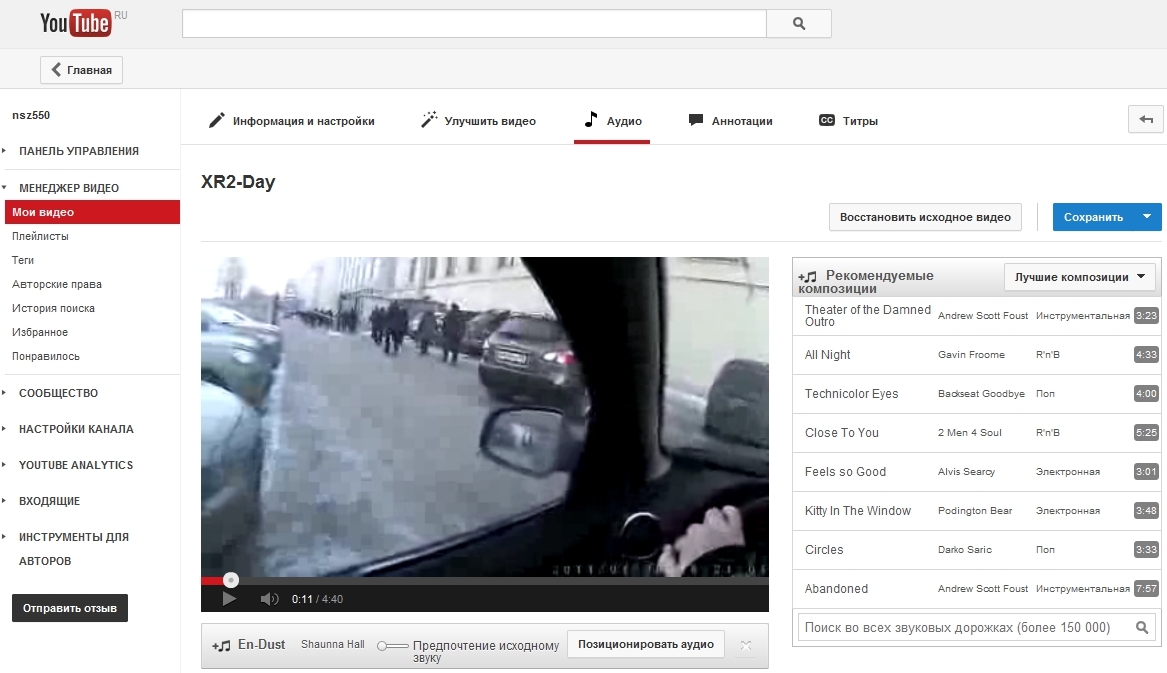Click the Позиционировать аудио button
The width and height of the screenshot is (1167, 673).
click(x=645, y=644)
